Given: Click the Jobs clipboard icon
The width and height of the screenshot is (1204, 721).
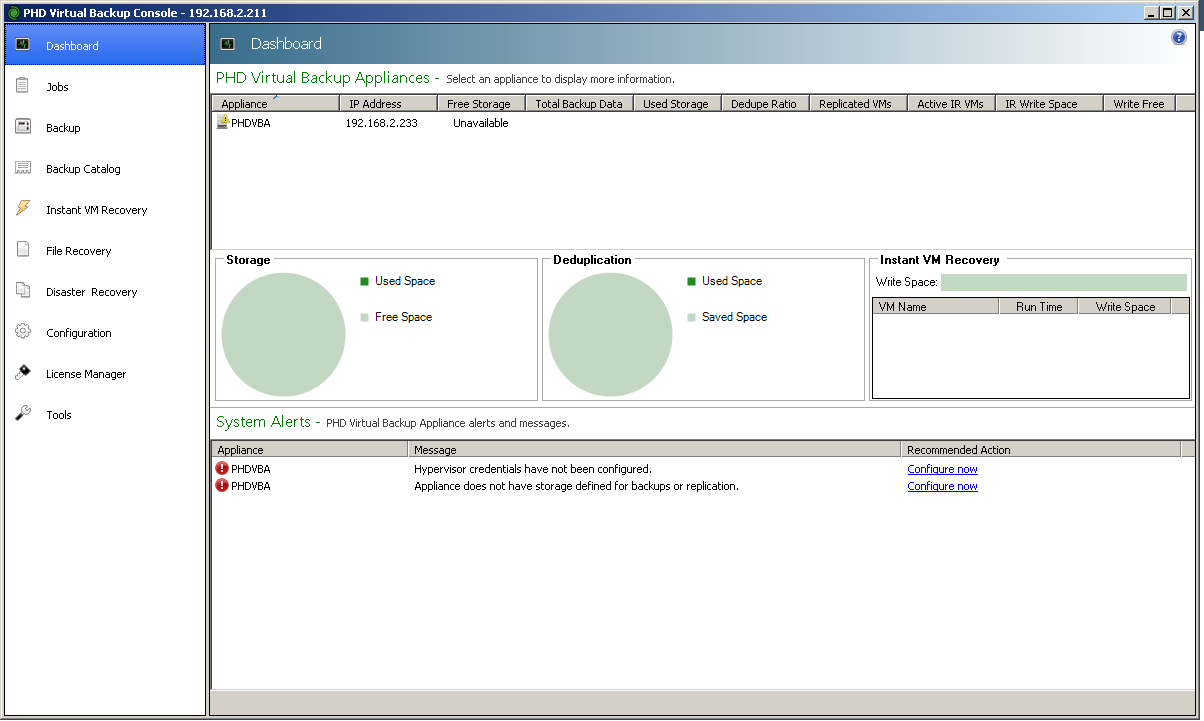Looking at the screenshot, I should pyautogui.click(x=23, y=86).
